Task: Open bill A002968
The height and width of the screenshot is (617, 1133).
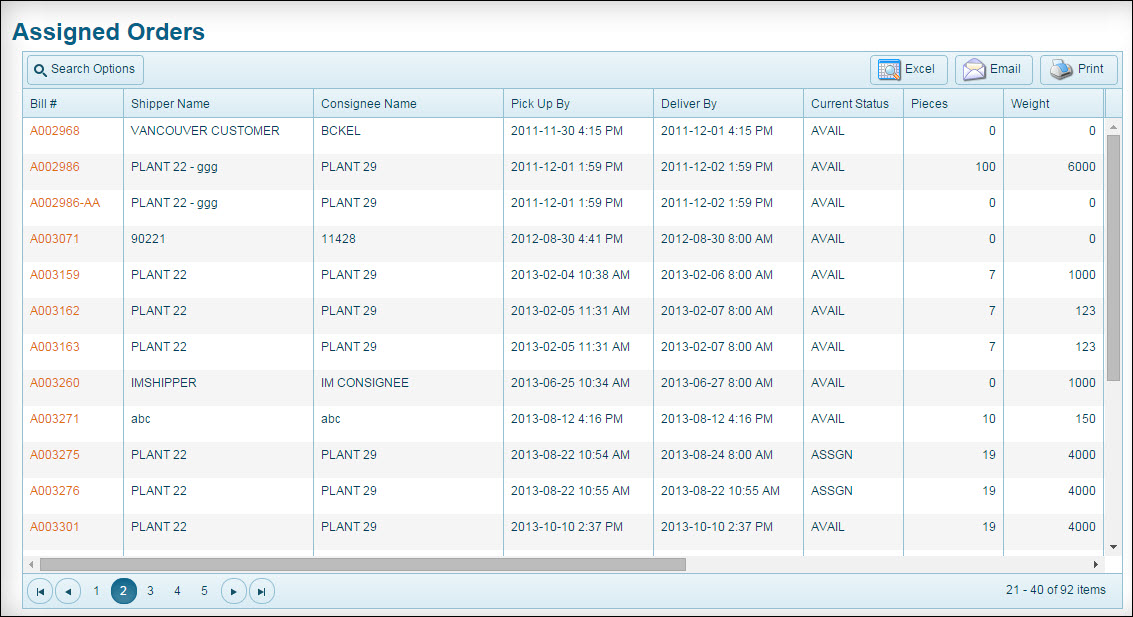Action: click(x=55, y=131)
